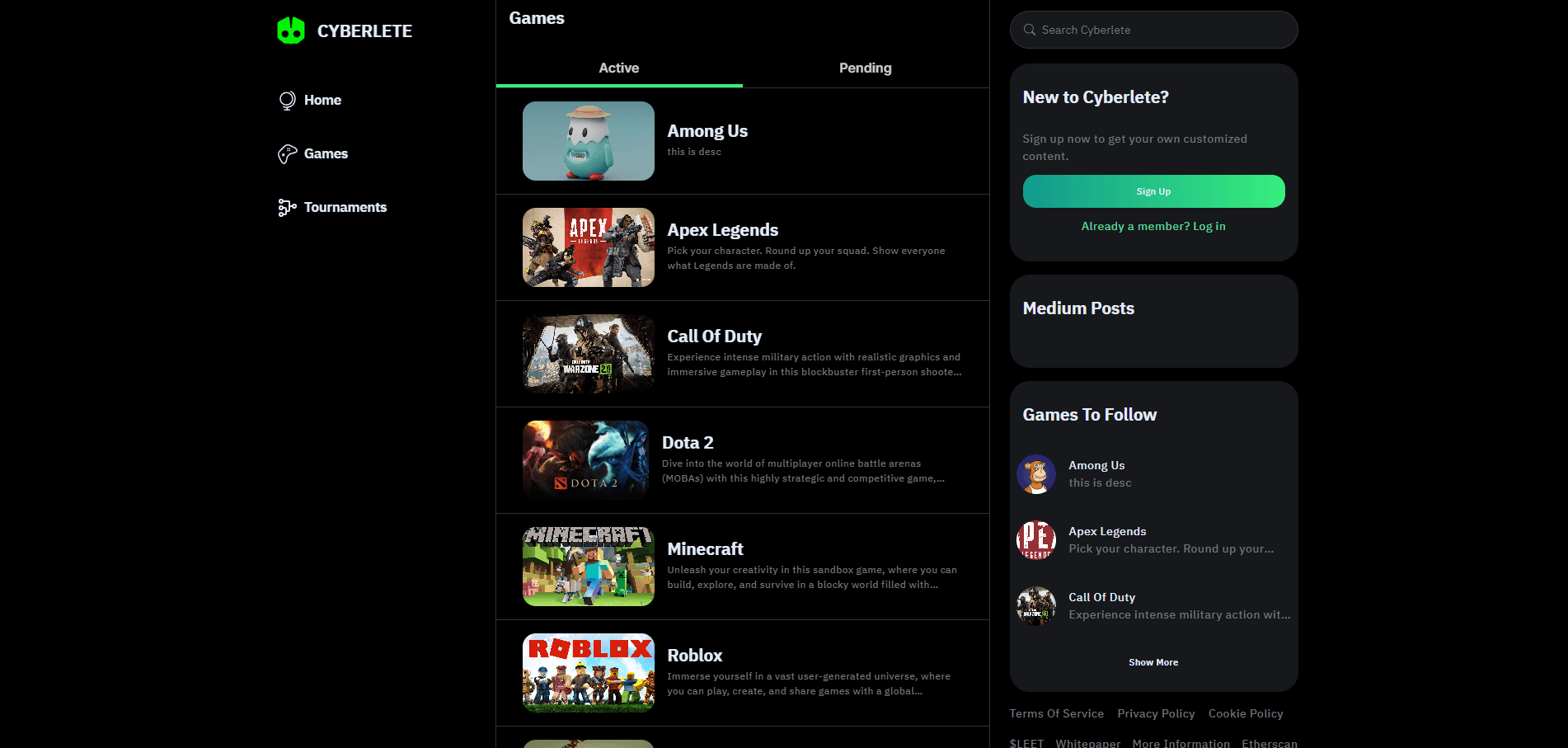Open the $LEET footer link
The height and width of the screenshot is (748, 1568).
point(1026,743)
